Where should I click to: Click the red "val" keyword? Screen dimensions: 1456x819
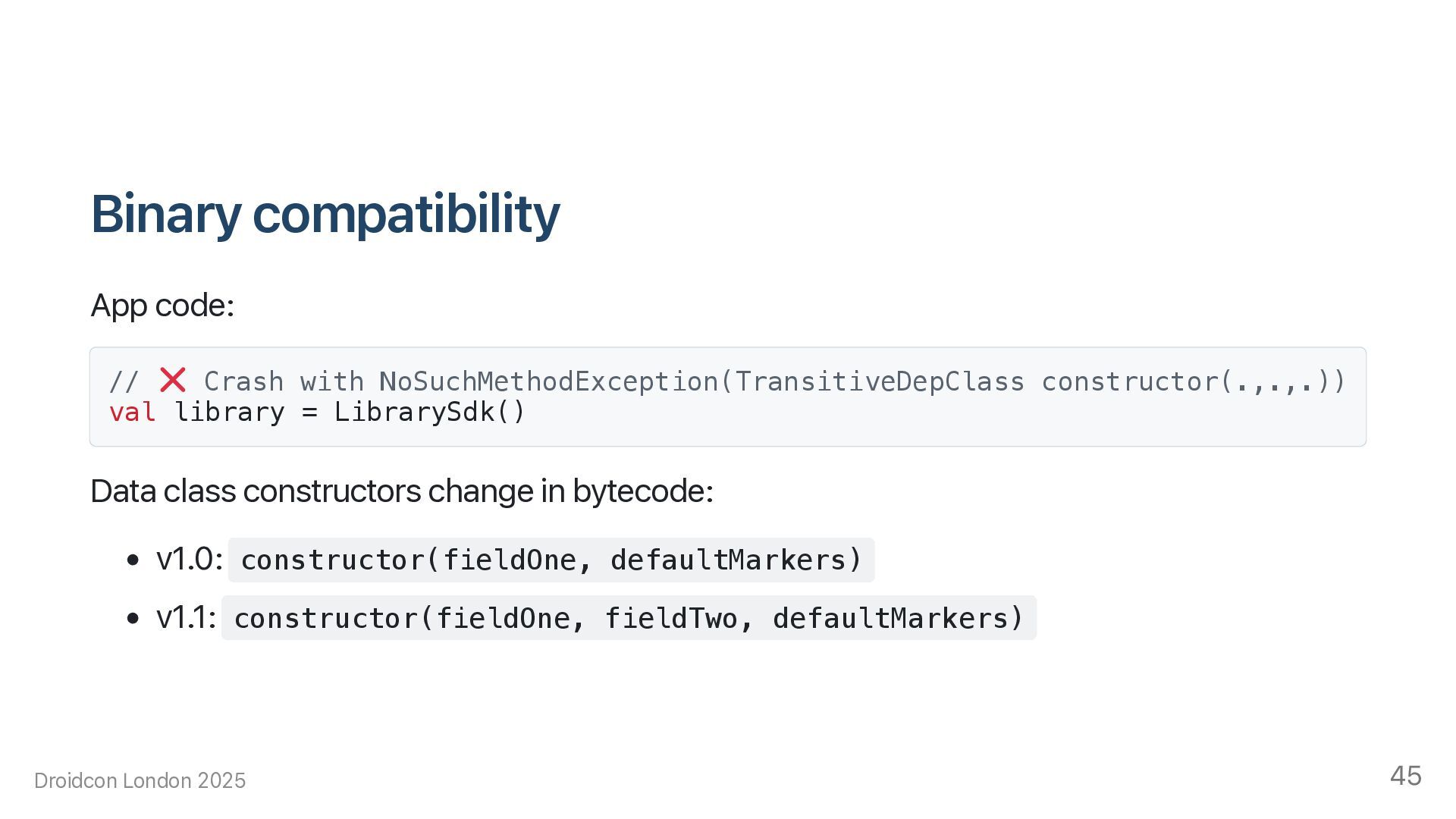tap(133, 413)
